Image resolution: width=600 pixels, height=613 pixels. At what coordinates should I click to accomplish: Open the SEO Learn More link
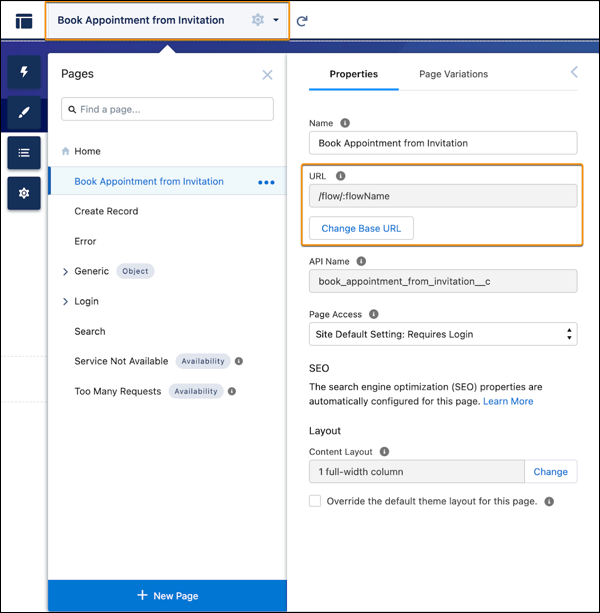(508, 401)
